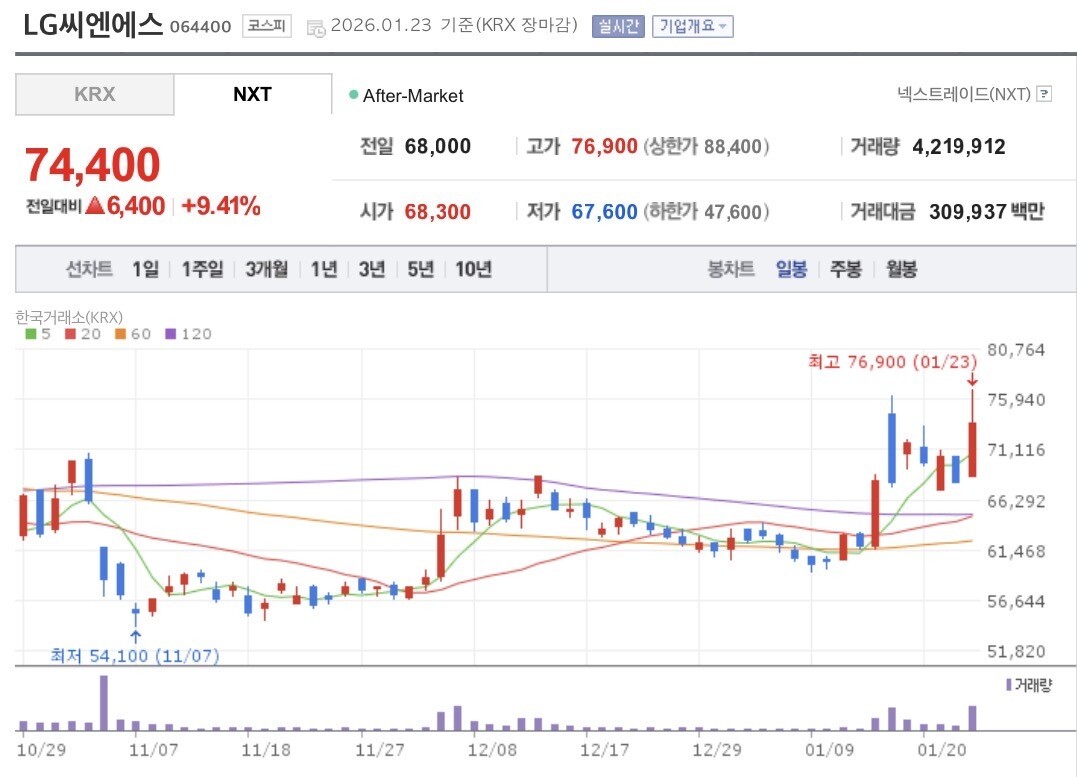
Task: Open the 기업개요 dropdown
Action: coord(692,26)
